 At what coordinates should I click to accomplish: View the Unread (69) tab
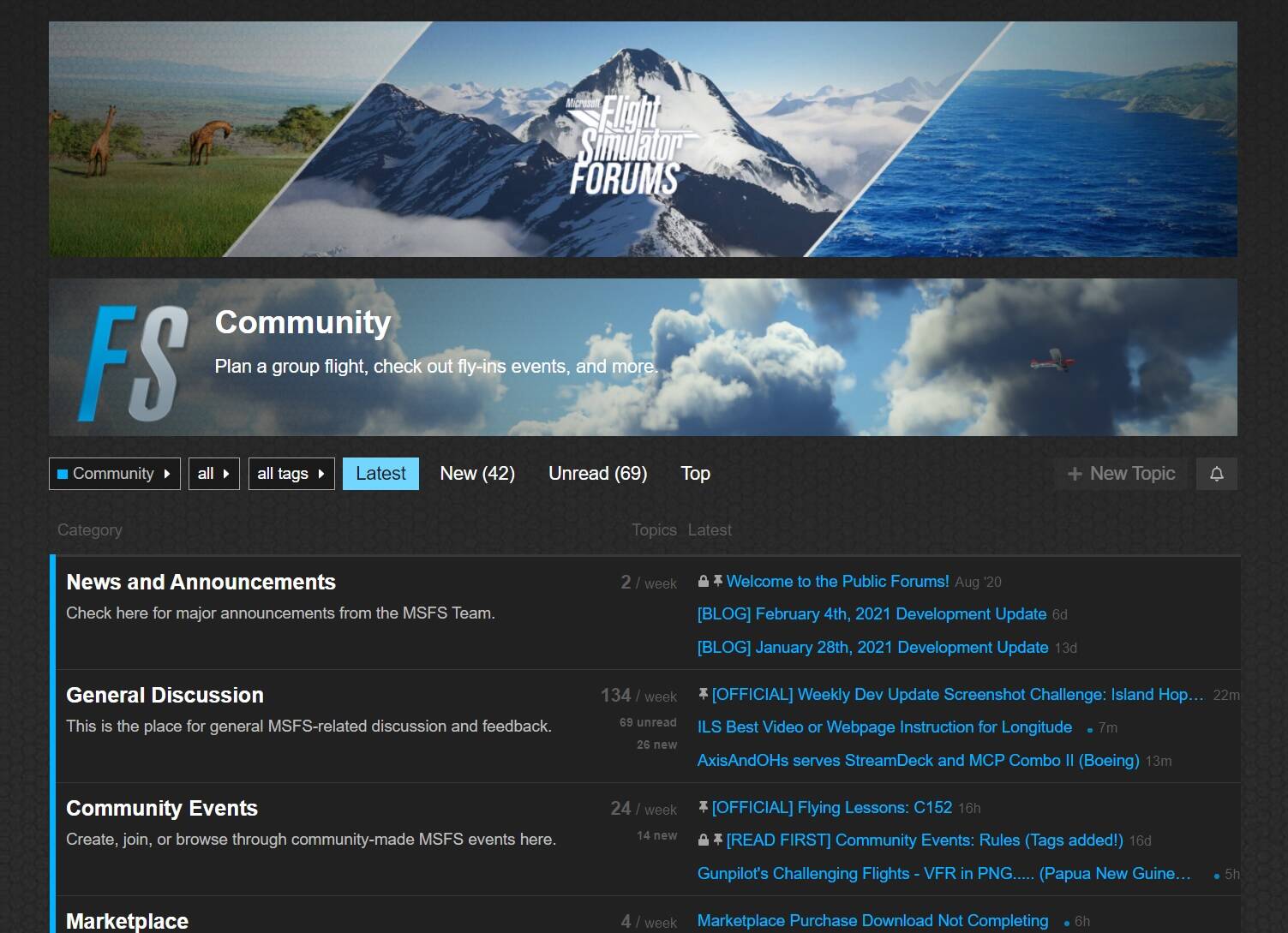[x=597, y=474]
